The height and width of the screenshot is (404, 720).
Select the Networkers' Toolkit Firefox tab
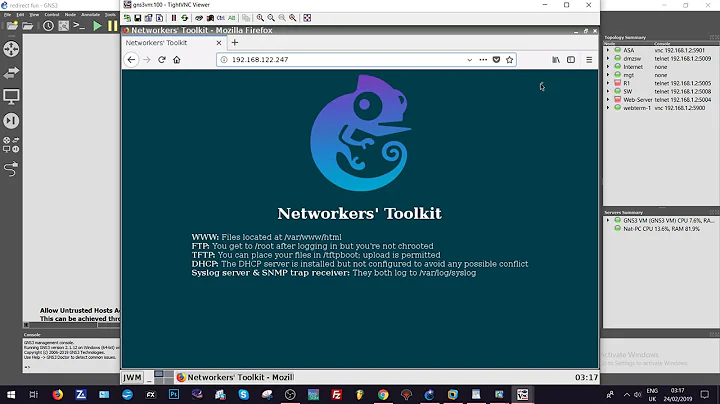(x=174, y=43)
